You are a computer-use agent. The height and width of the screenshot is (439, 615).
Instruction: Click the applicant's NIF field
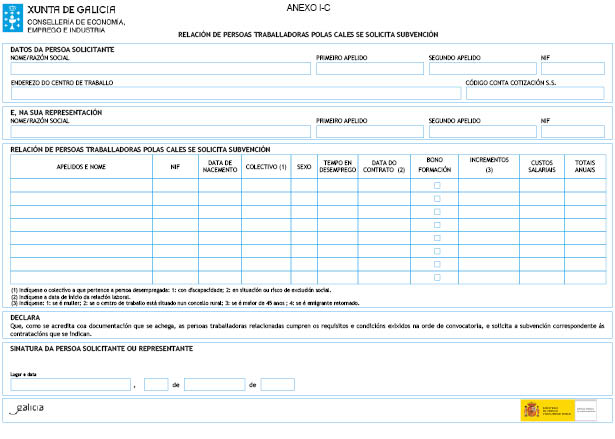572,69
